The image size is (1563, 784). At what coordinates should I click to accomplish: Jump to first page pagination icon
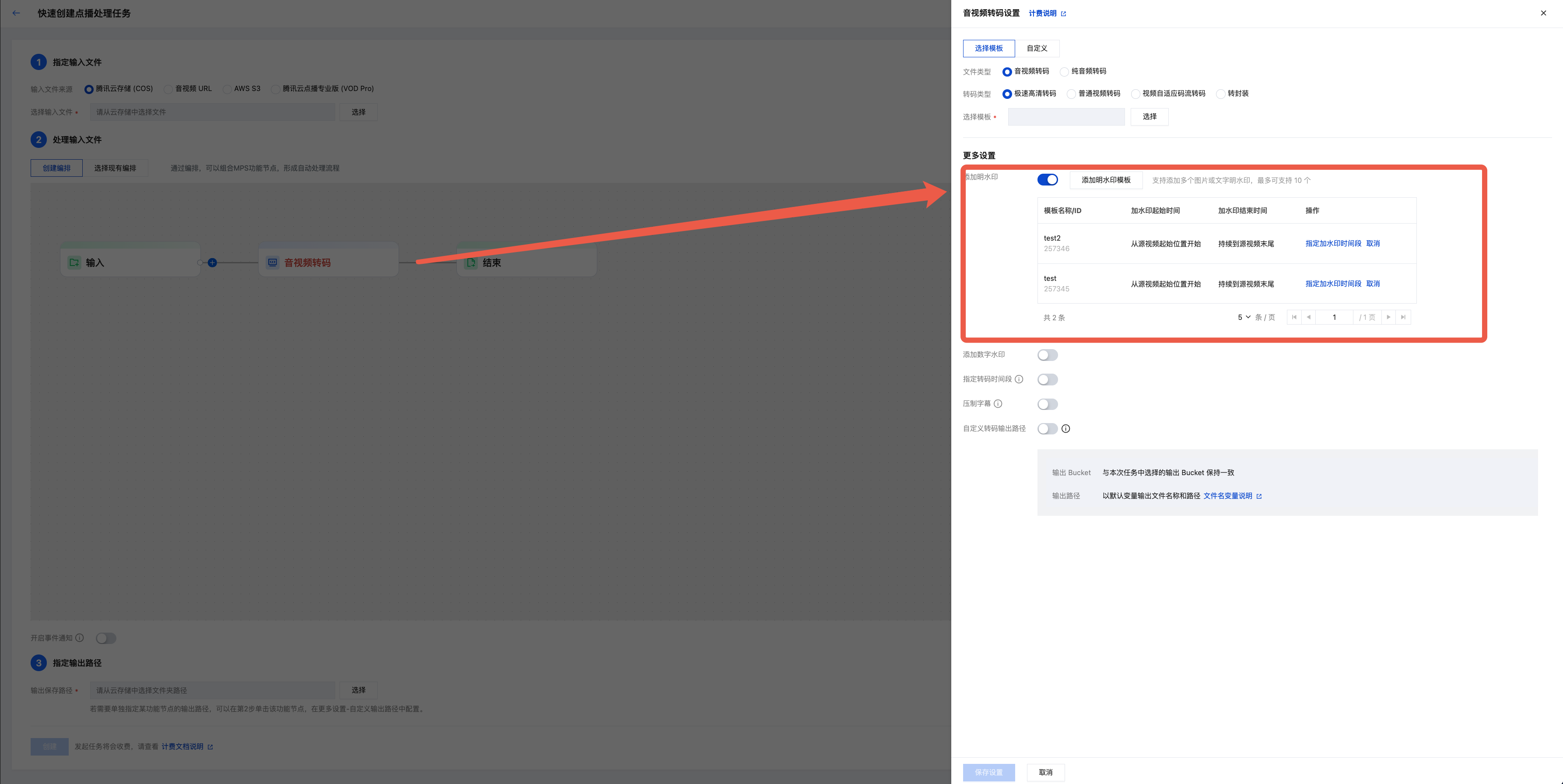click(1294, 317)
